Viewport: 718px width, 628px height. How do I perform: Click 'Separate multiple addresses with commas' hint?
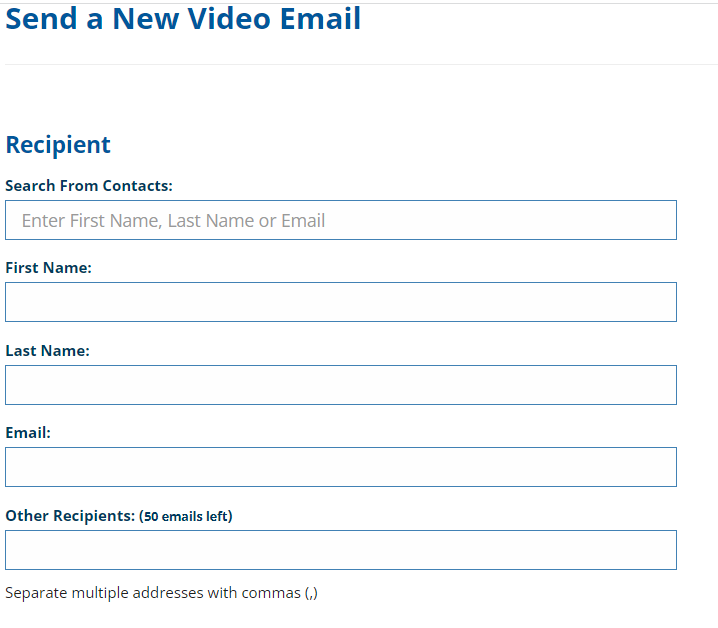(x=161, y=593)
